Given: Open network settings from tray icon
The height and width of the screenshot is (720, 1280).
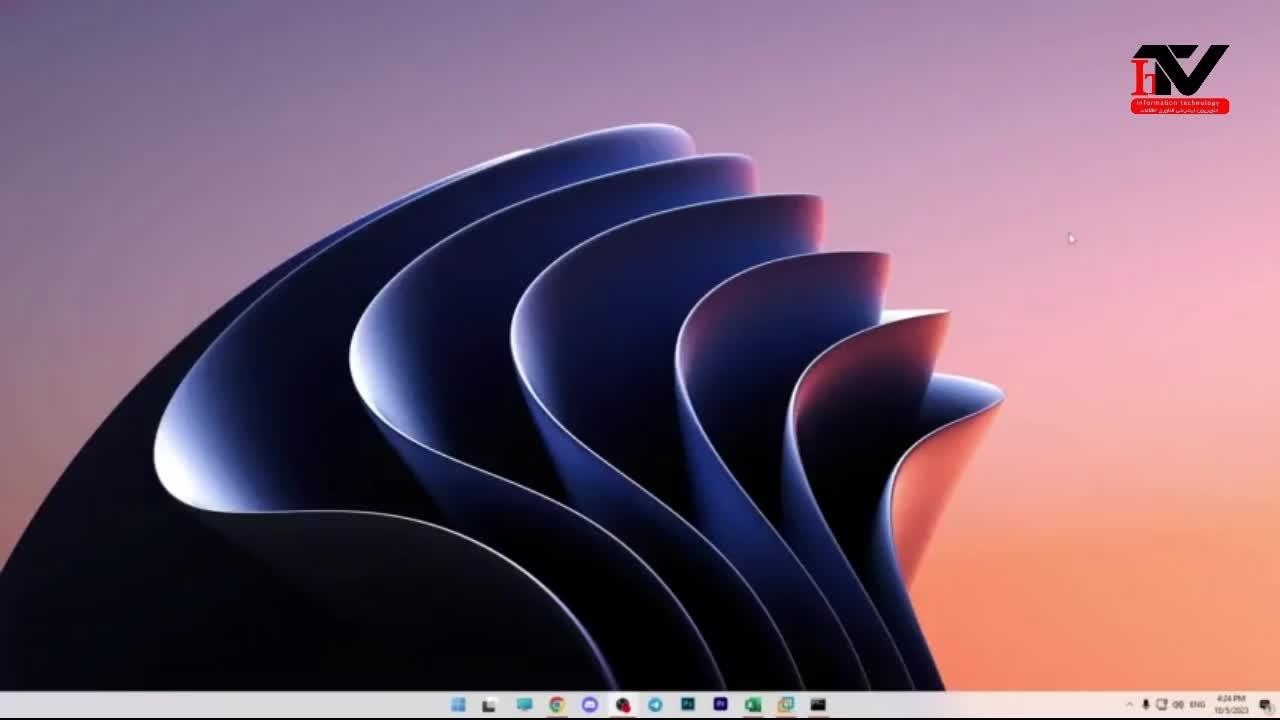Looking at the screenshot, I should (x=1161, y=705).
